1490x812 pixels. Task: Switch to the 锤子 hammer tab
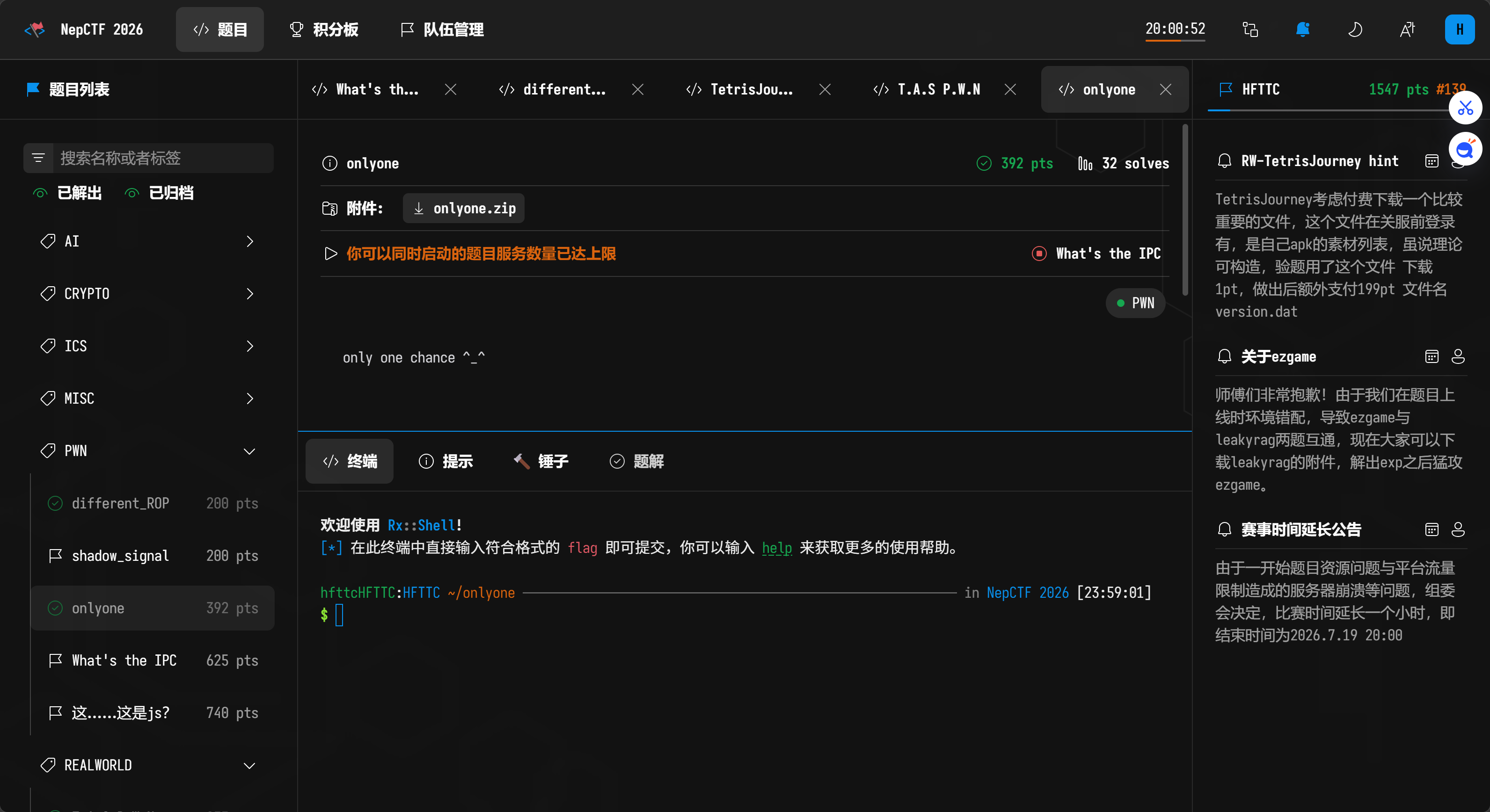[x=541, y=461]
